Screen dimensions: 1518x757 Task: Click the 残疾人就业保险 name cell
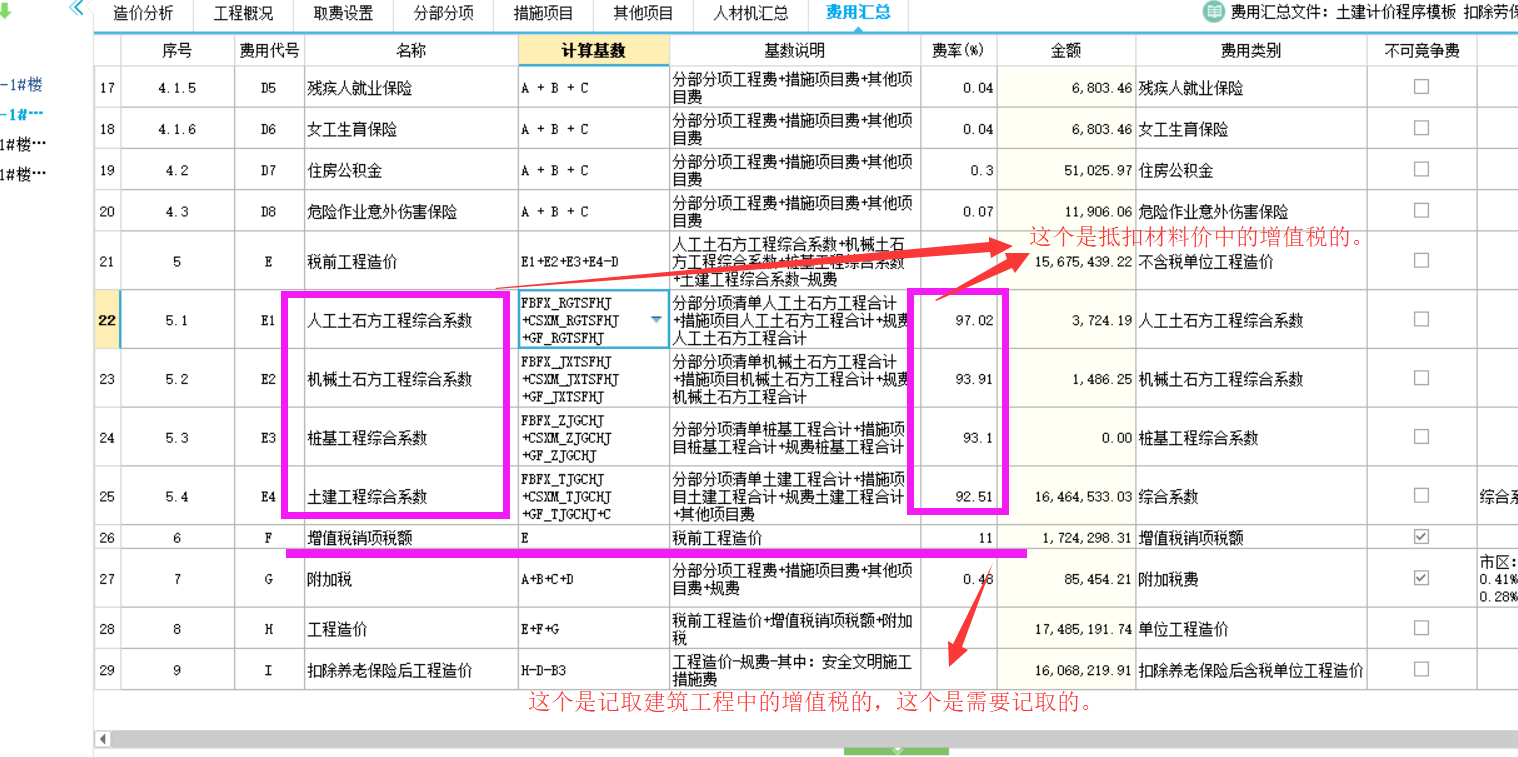[411, 88]
